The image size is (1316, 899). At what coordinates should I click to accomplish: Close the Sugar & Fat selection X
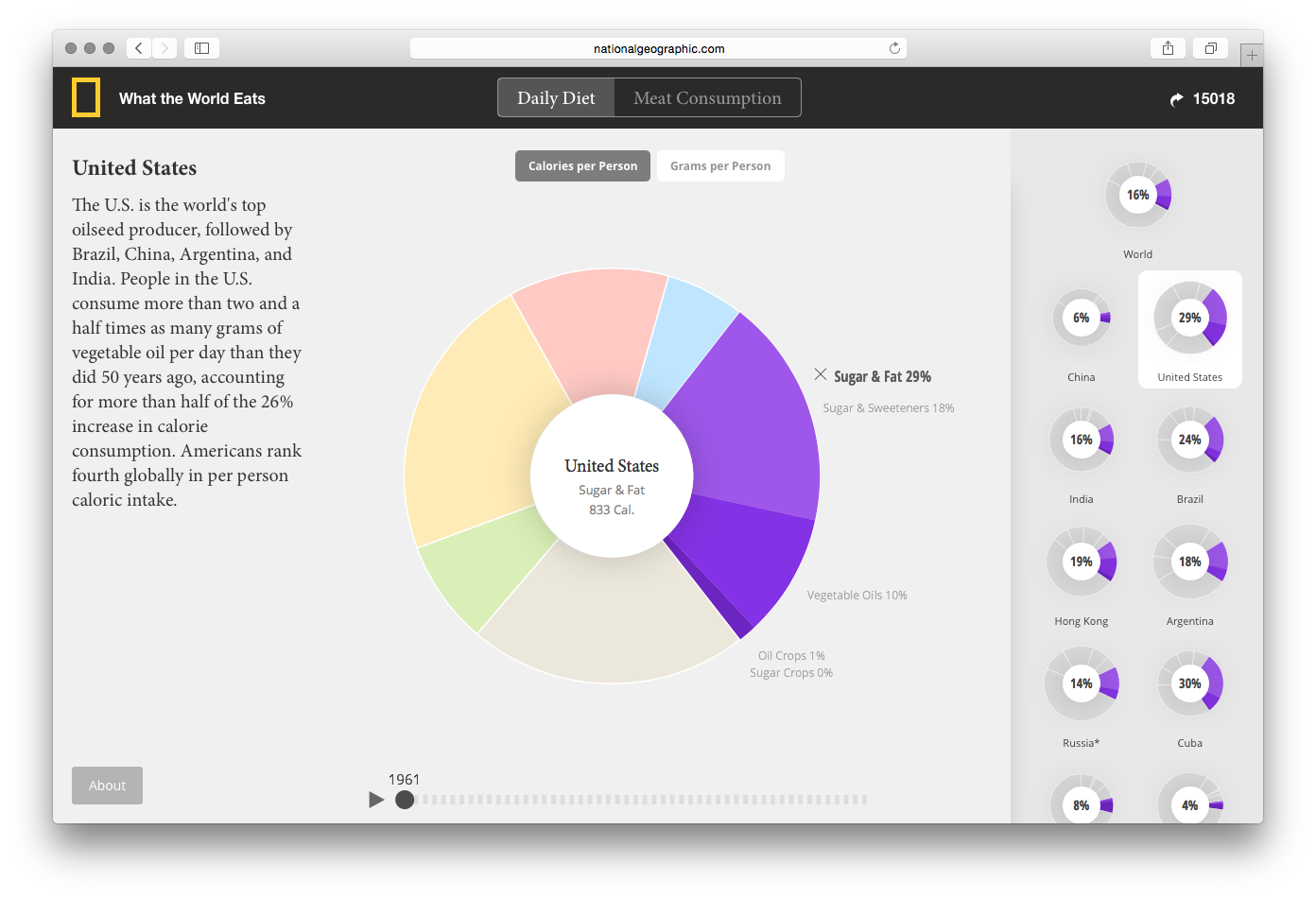pyautogui.click(x=821, y=374)
